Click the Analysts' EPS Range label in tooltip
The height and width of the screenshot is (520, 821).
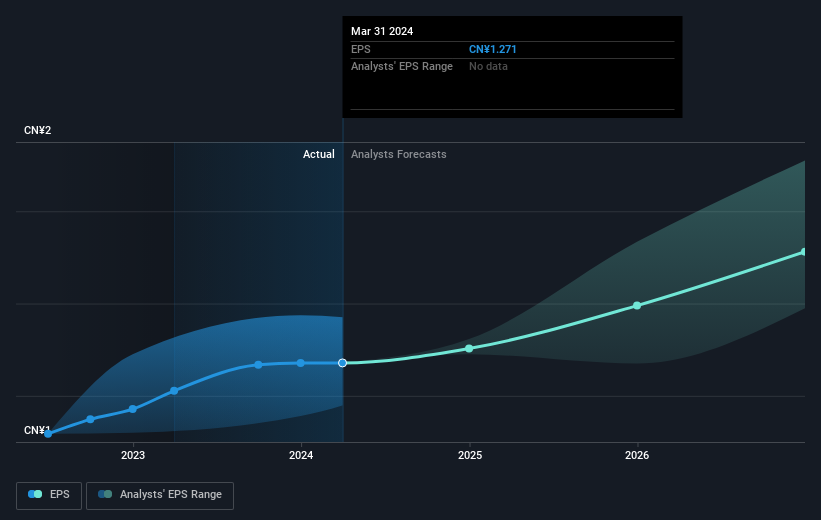pos(402,67)
